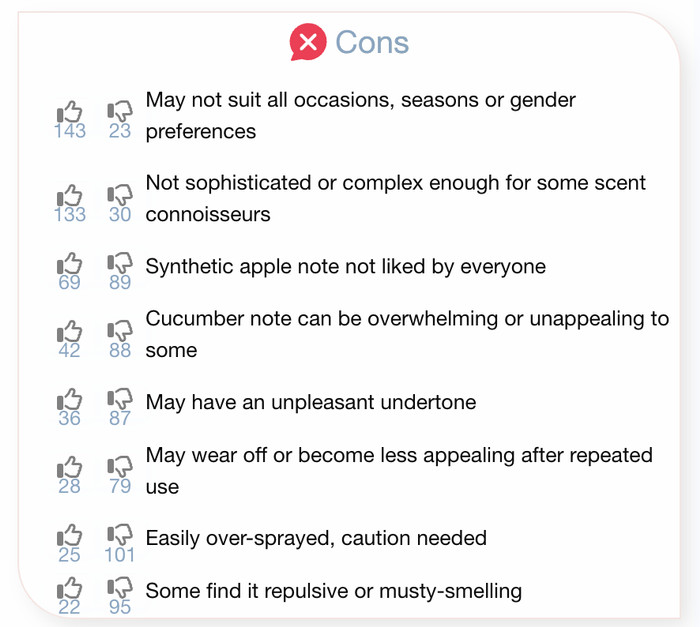Viewport: 700px width, 627px height.
Task: Like the 'Cucumber note can be overwhelming' con
Action: coord(70,331)
